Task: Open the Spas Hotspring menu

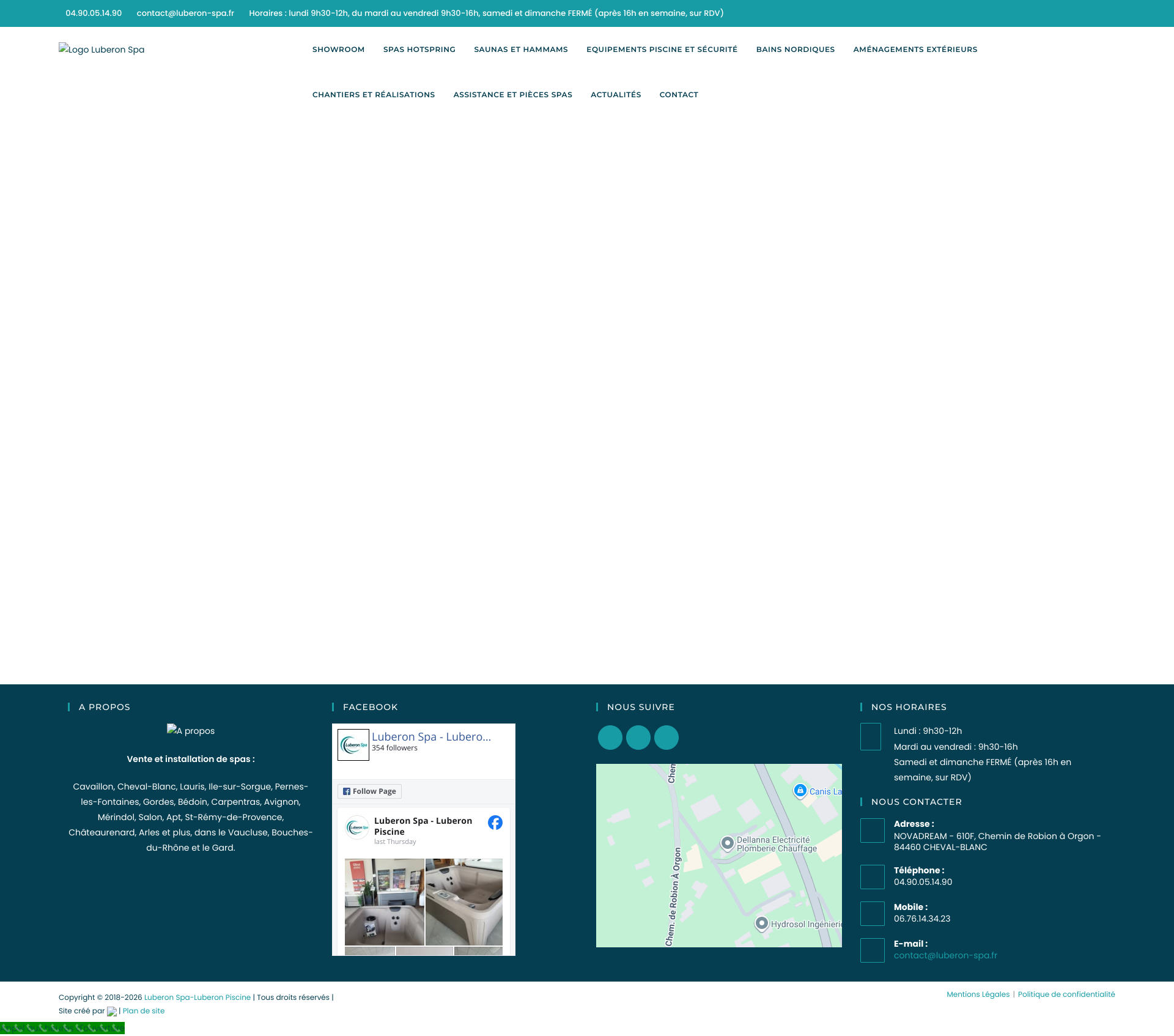Action: [x=419, y=50]
